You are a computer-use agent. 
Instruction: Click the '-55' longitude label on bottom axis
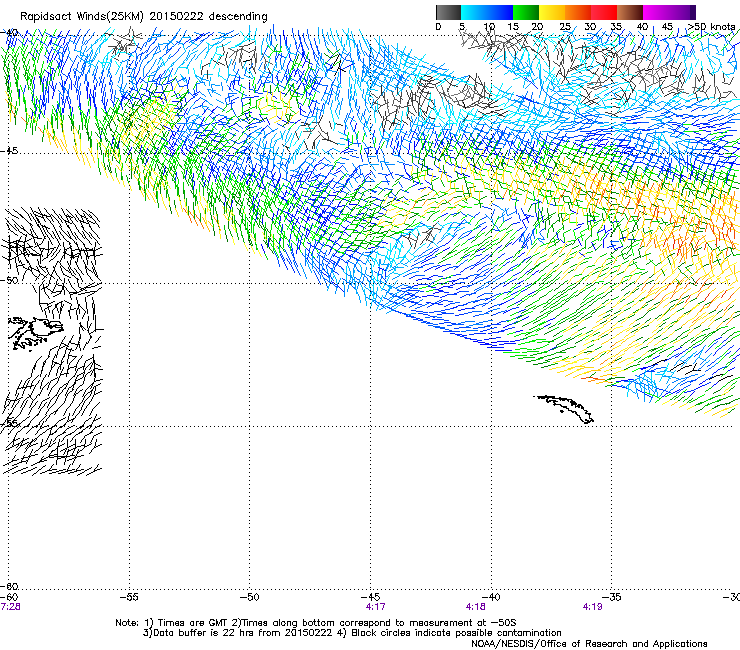(x=129, y=597)
